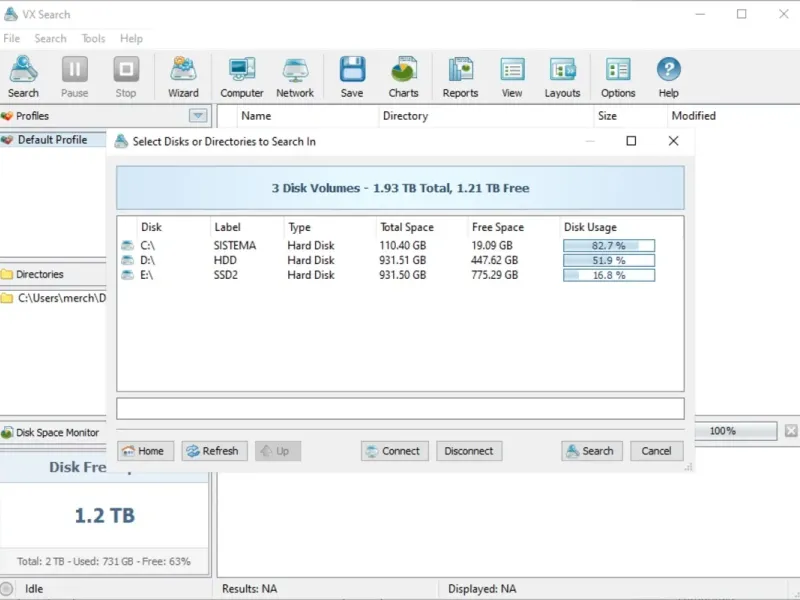This screenshot has width=800, height=600.
Task: Click the 82.7 % disk usage bar
Action: coord(609,245)
